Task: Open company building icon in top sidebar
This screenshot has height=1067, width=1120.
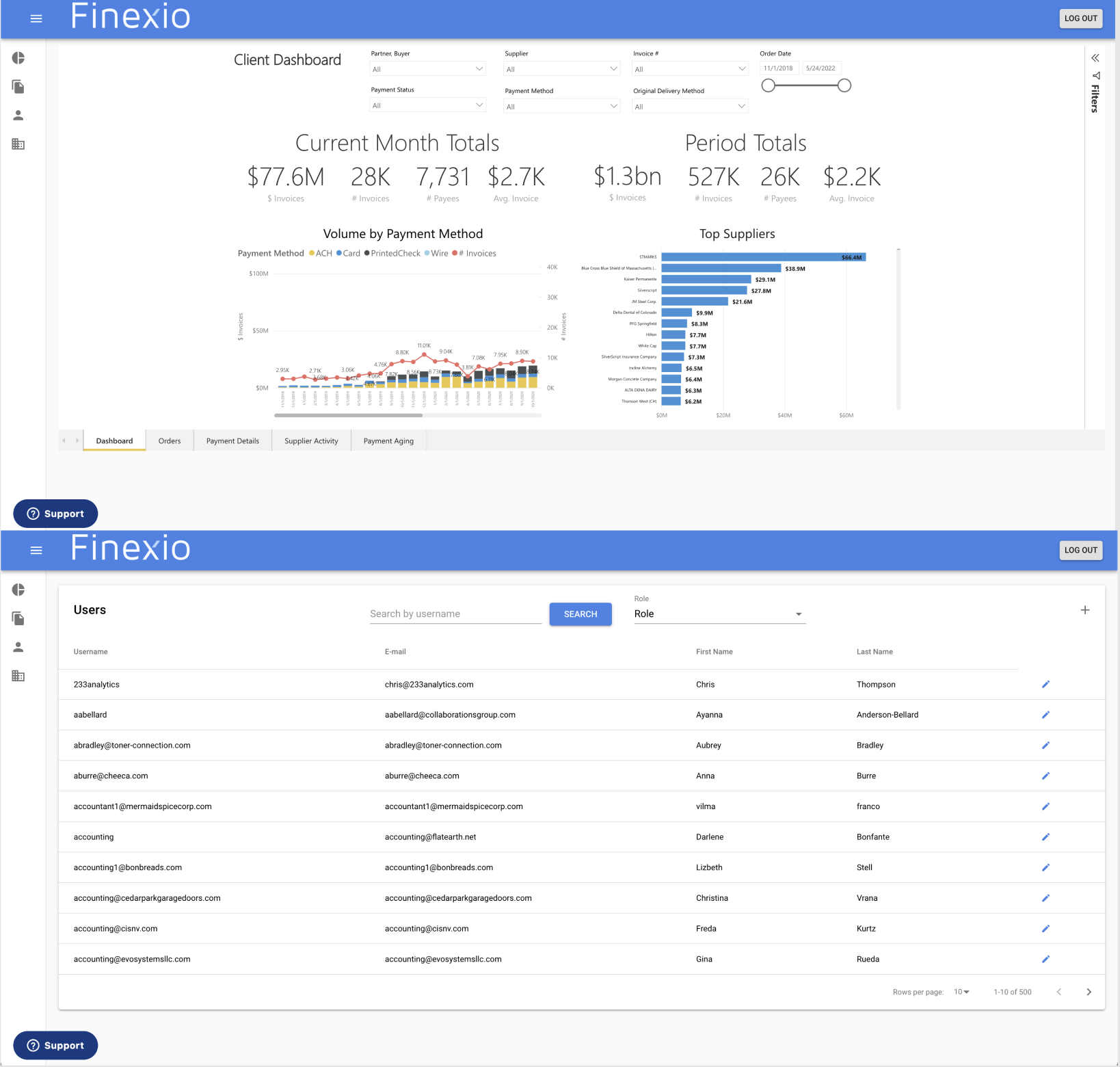Action: tap(18, 144)
